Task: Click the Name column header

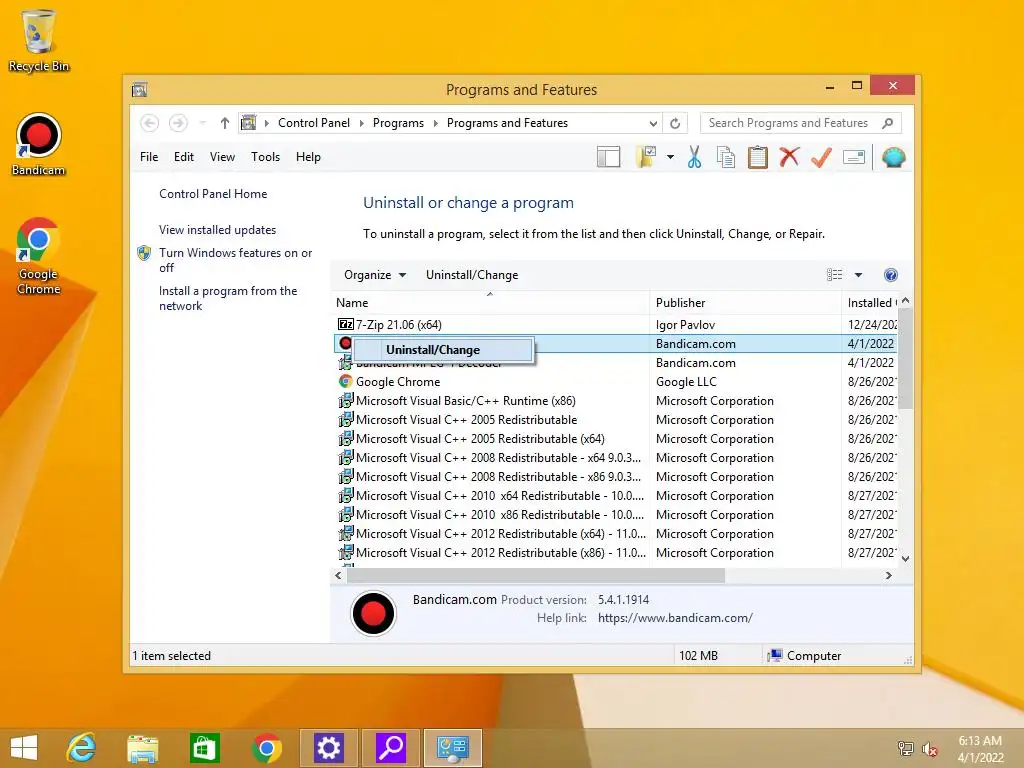Action: (491, 302)
